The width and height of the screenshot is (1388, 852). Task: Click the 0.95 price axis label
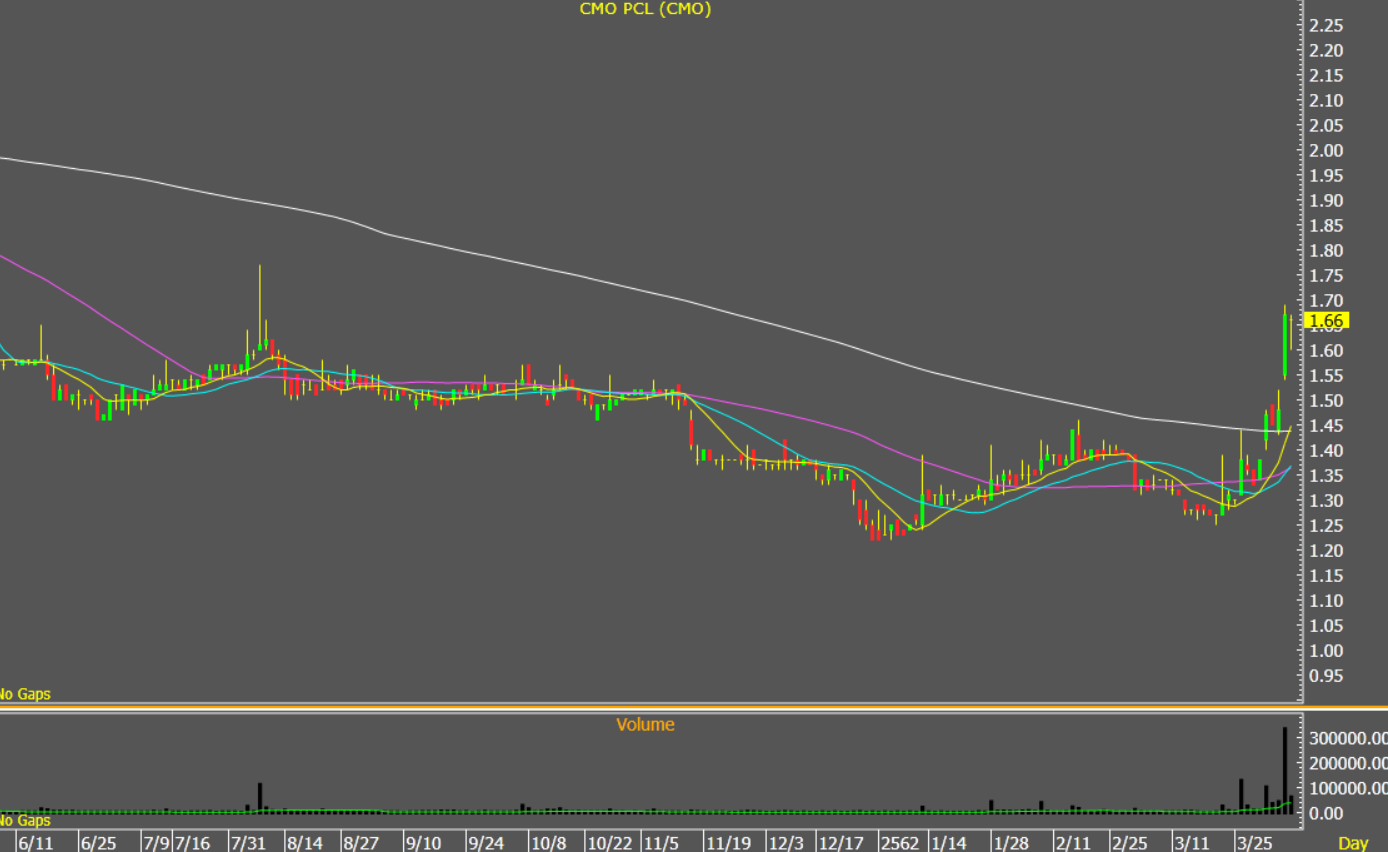(x=1325, y=675)
